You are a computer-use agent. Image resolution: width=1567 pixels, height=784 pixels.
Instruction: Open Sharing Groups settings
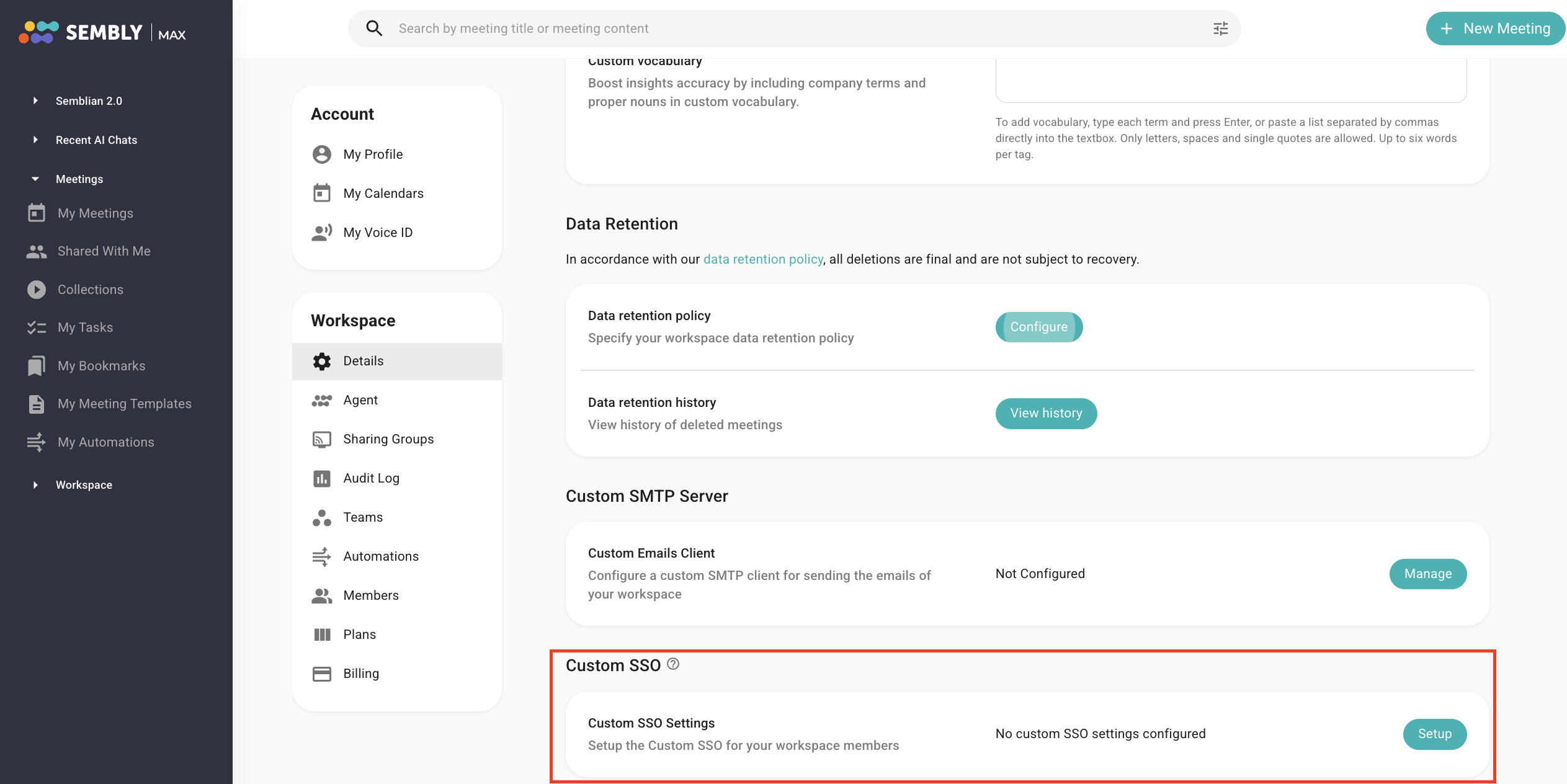[397, 439]
